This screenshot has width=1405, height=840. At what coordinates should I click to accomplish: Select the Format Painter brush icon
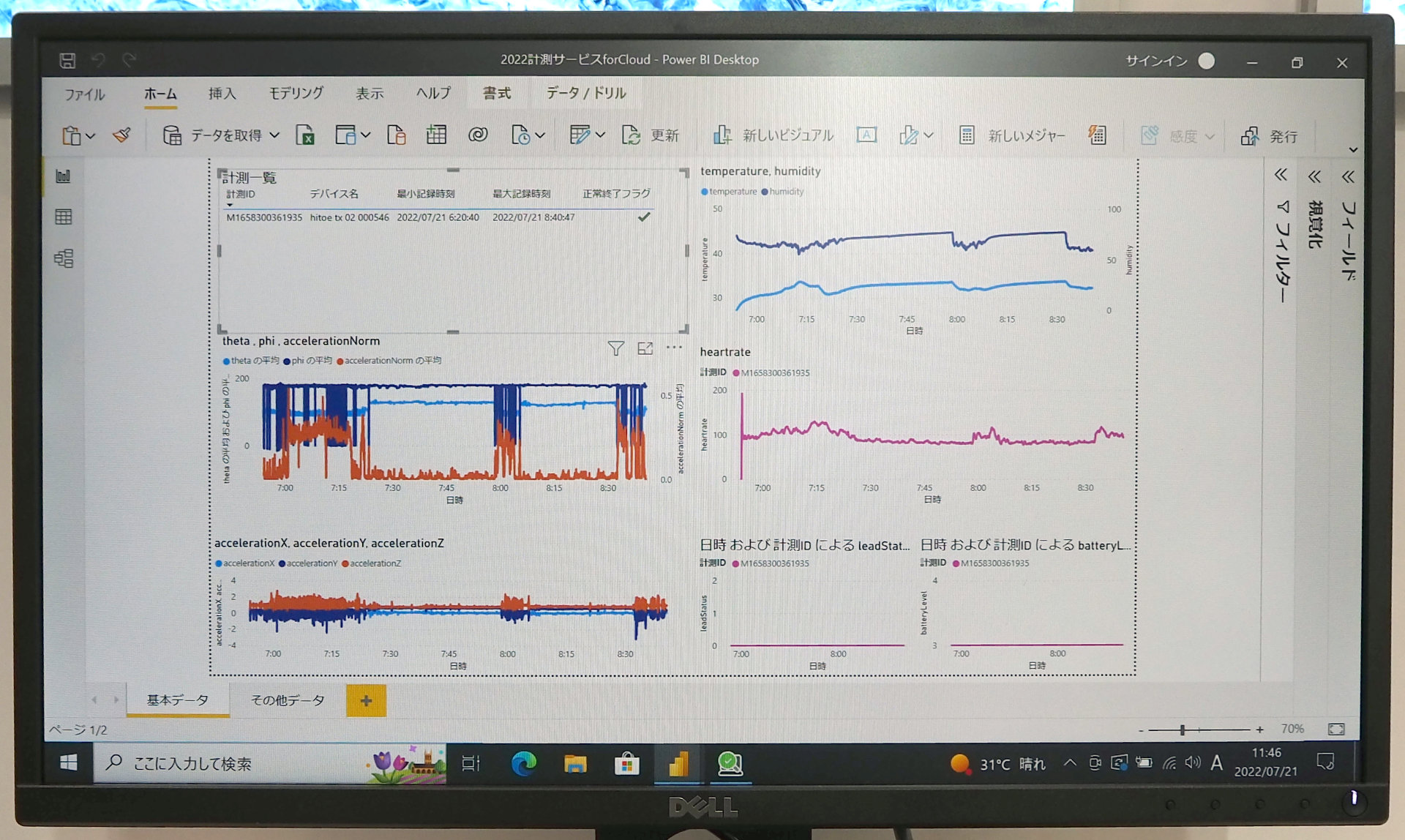pos(121,135)
